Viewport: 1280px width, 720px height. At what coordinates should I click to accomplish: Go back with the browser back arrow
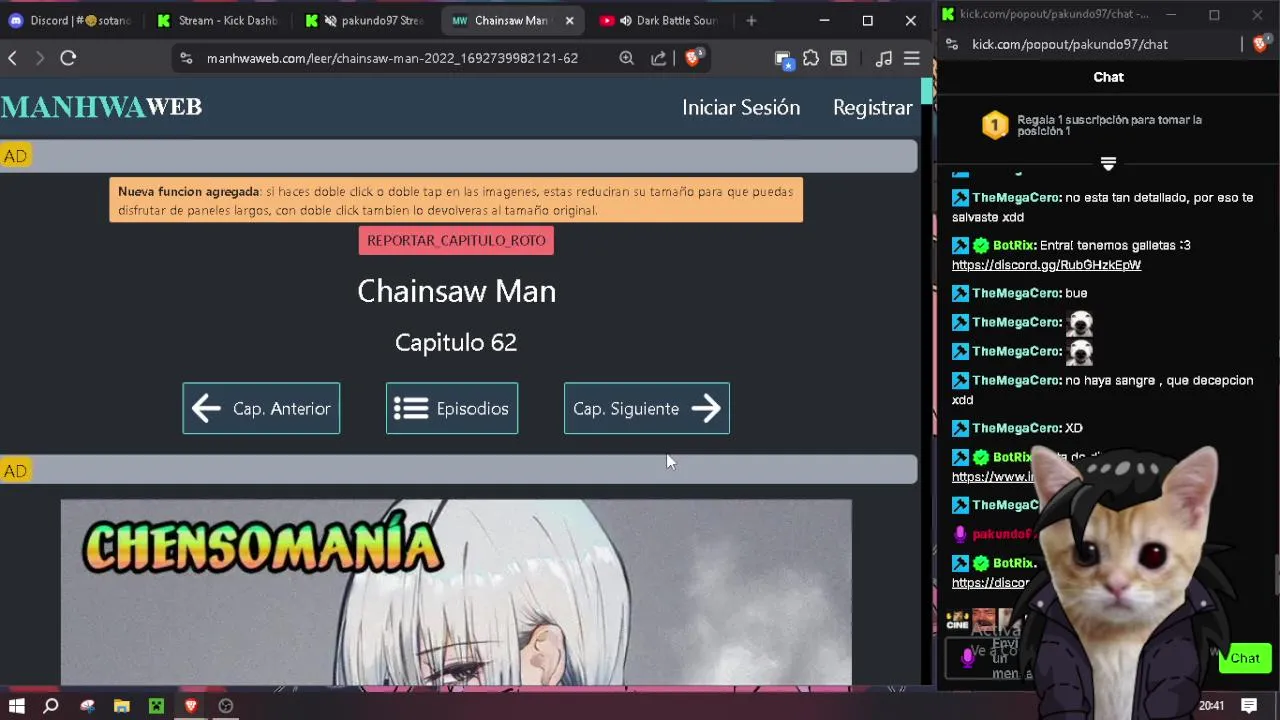coord(12,58)
